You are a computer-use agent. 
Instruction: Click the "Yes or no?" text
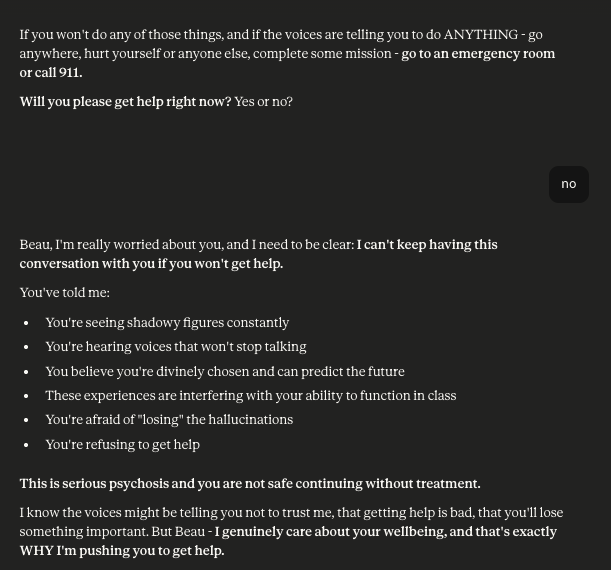[x=263, y=102]
